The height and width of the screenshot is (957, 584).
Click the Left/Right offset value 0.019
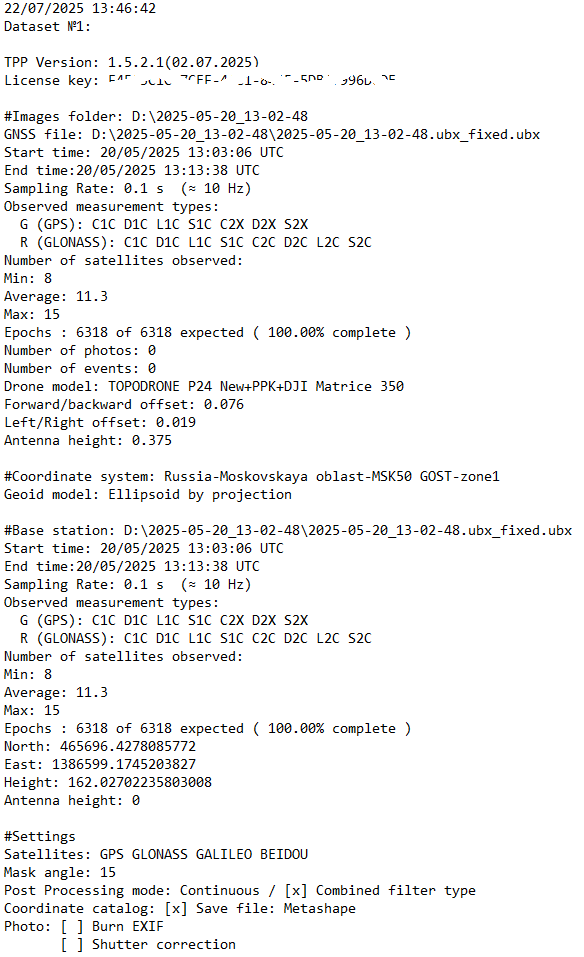(x=176, y=422)
